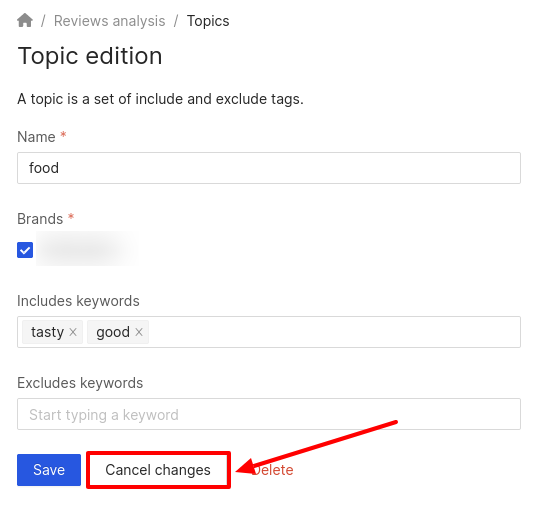Image resolution: width=540 pixels, height=512 pixels.
Task: Select the 'good' keyword chip
Action: coord(113,332)
